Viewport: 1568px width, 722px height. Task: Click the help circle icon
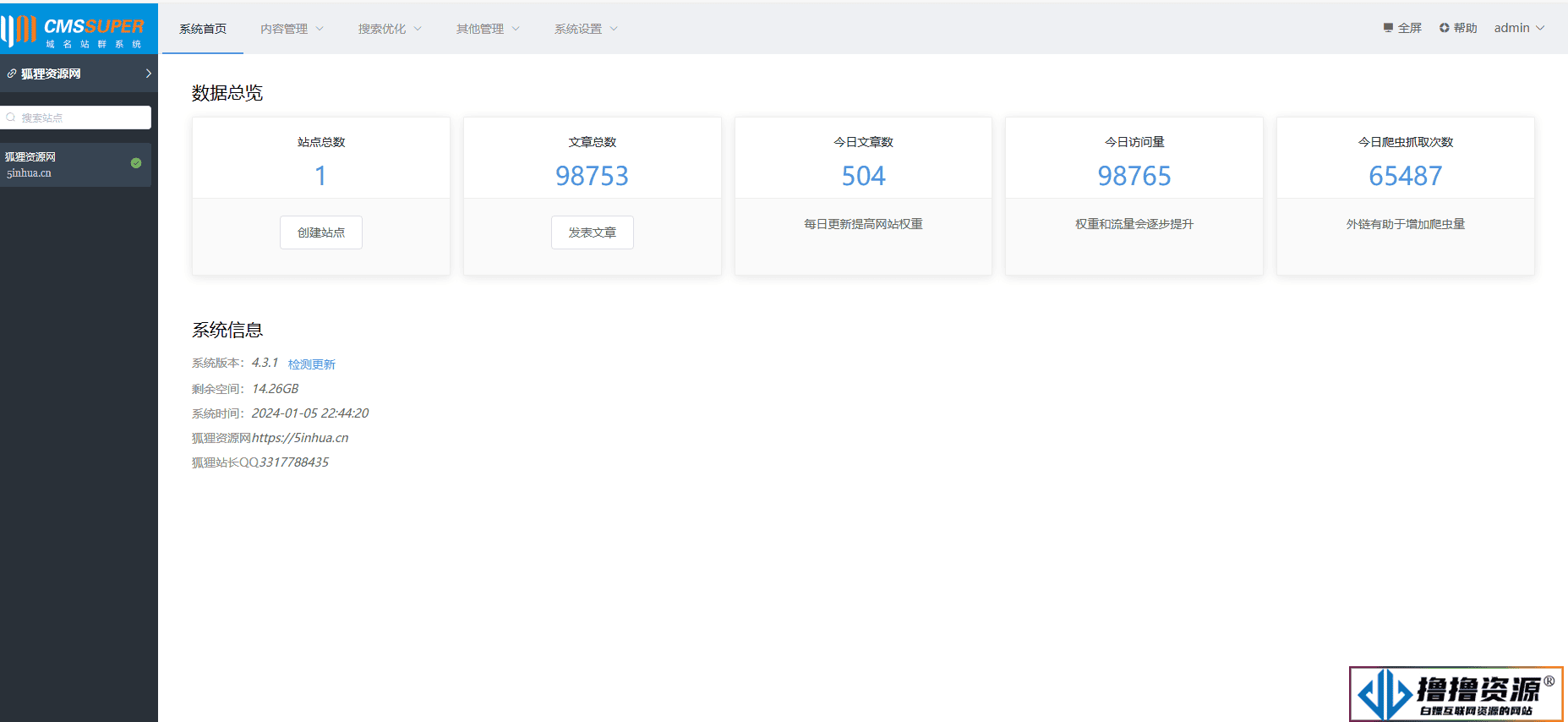1445,28
